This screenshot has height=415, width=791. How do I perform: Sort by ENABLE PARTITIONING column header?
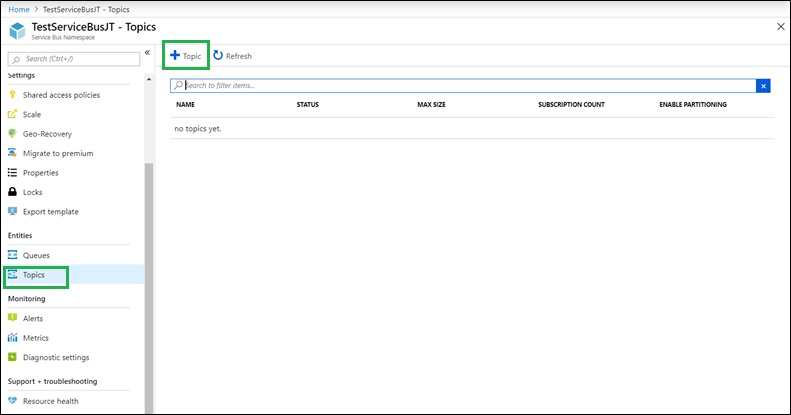pos(693,104)
